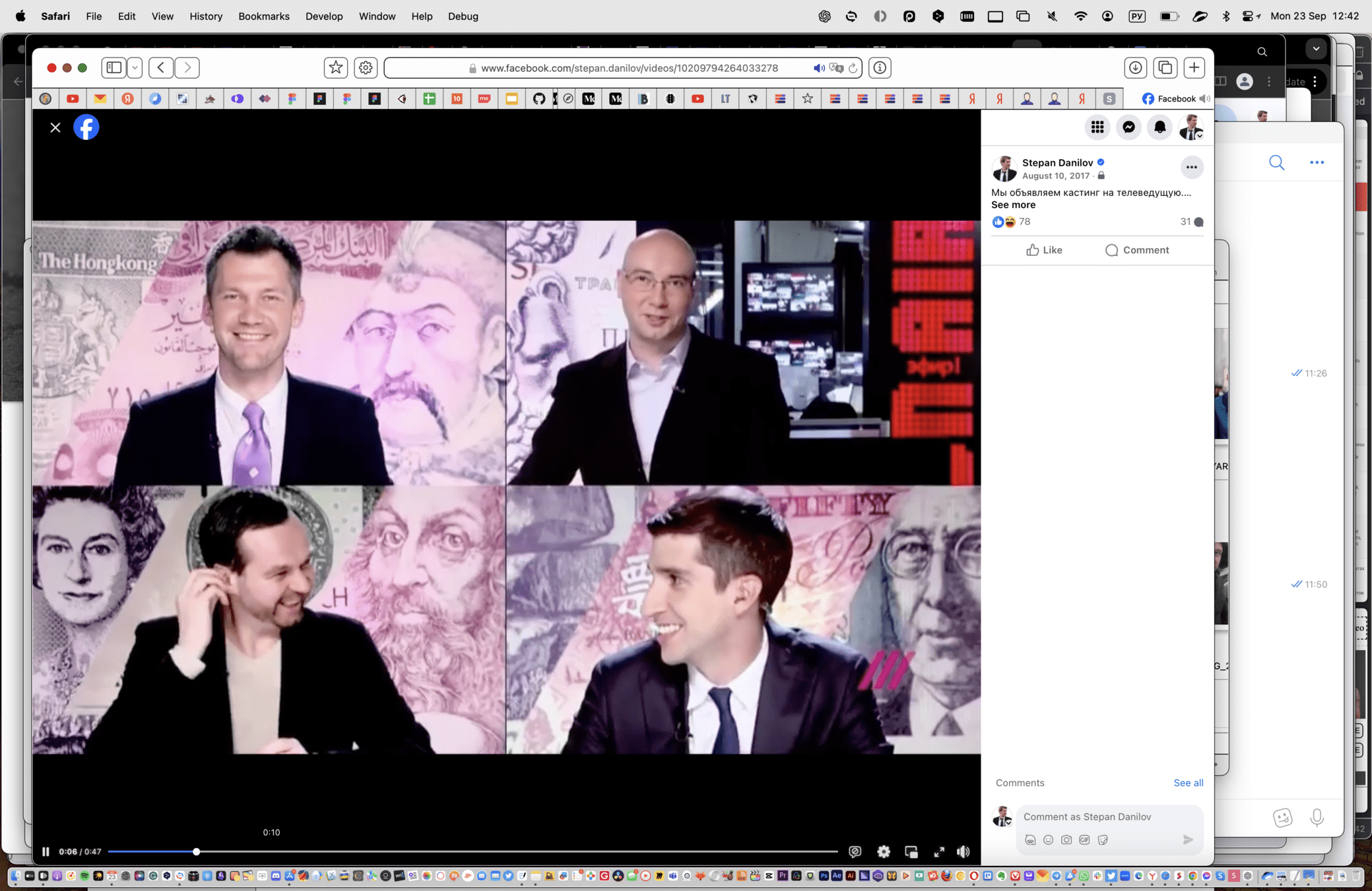Mute the video volume speaker

[964, 851]
